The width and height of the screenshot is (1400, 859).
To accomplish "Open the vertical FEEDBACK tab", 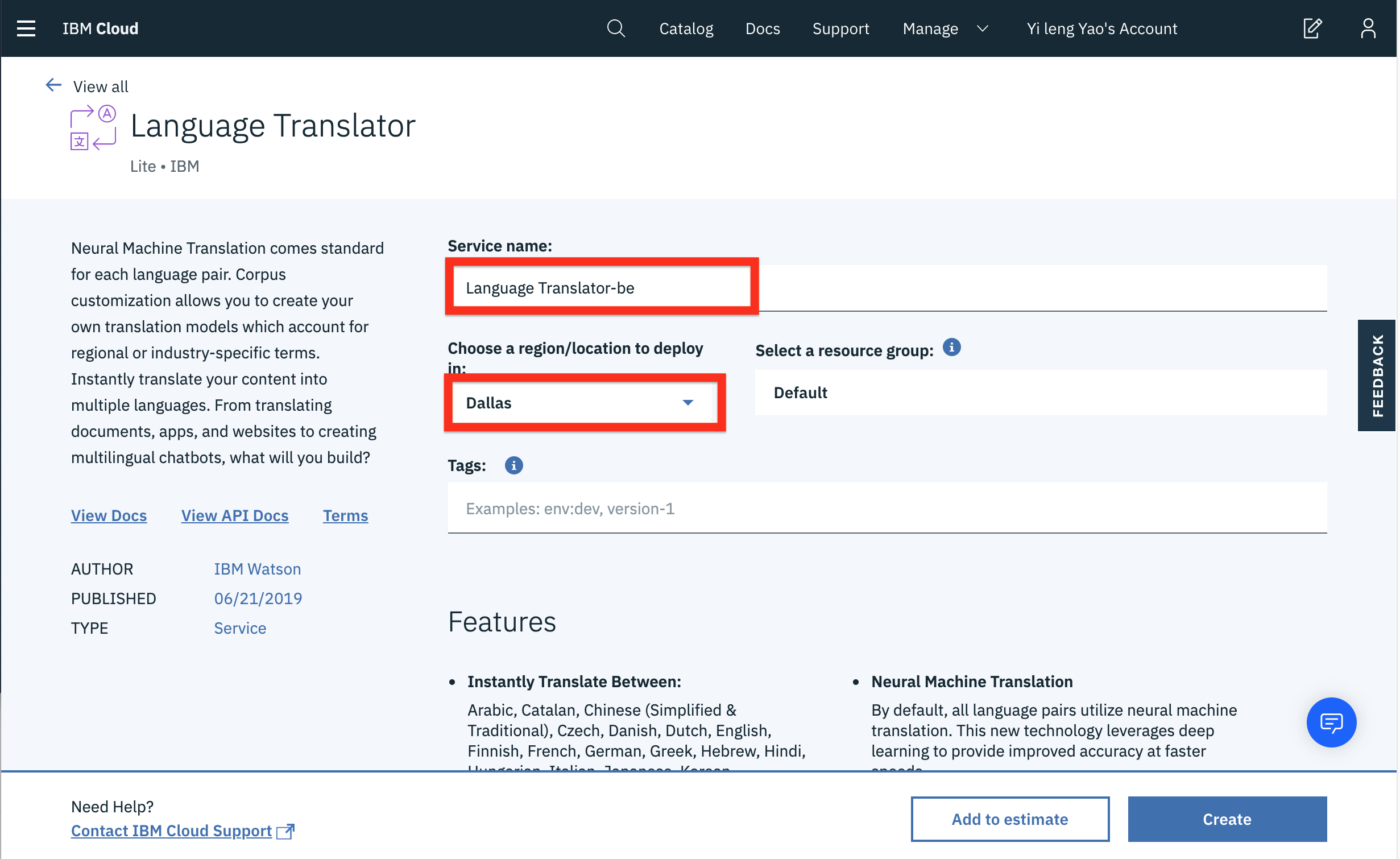I will pyautogui.click(x=1377, y=375).
